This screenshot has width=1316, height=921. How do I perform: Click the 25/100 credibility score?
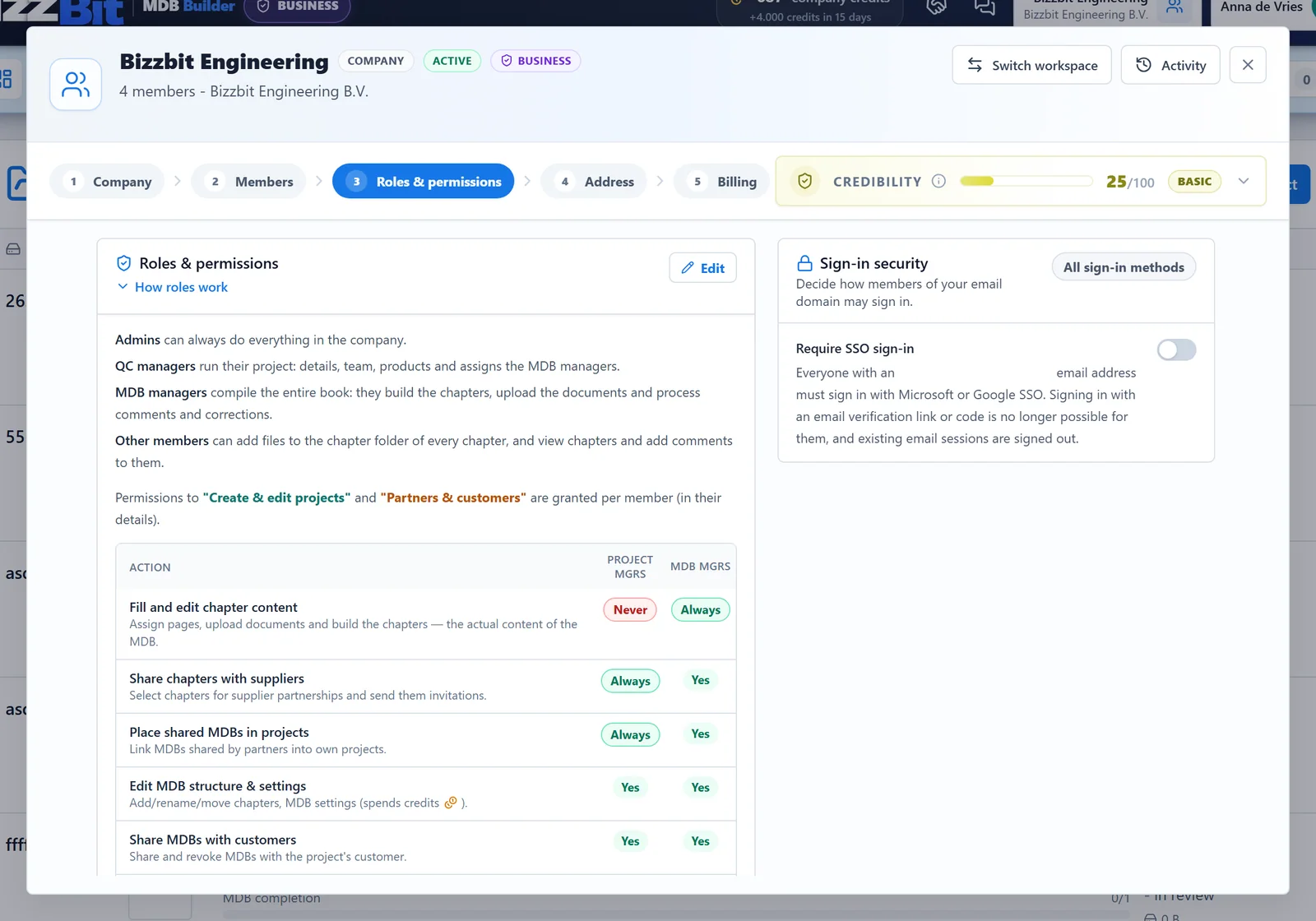[x=1130, y=182]
